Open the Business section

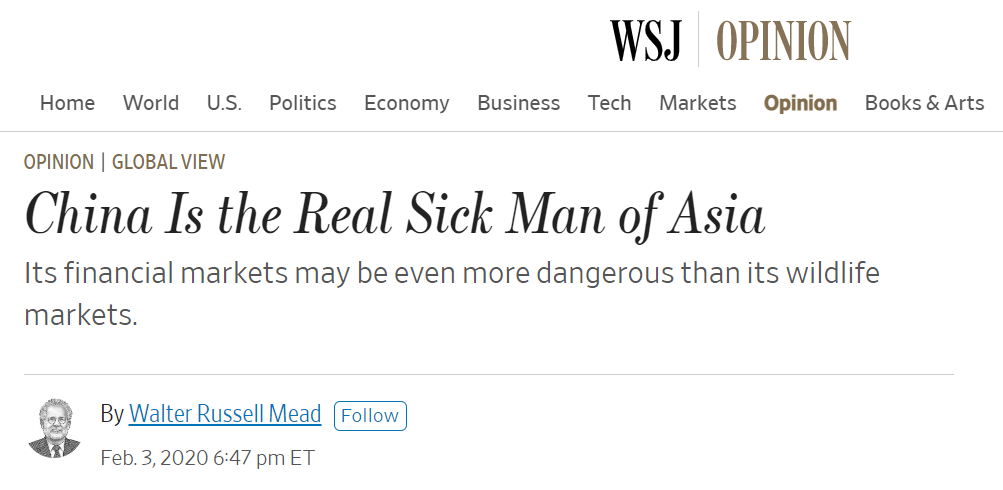tap(518, 103)
